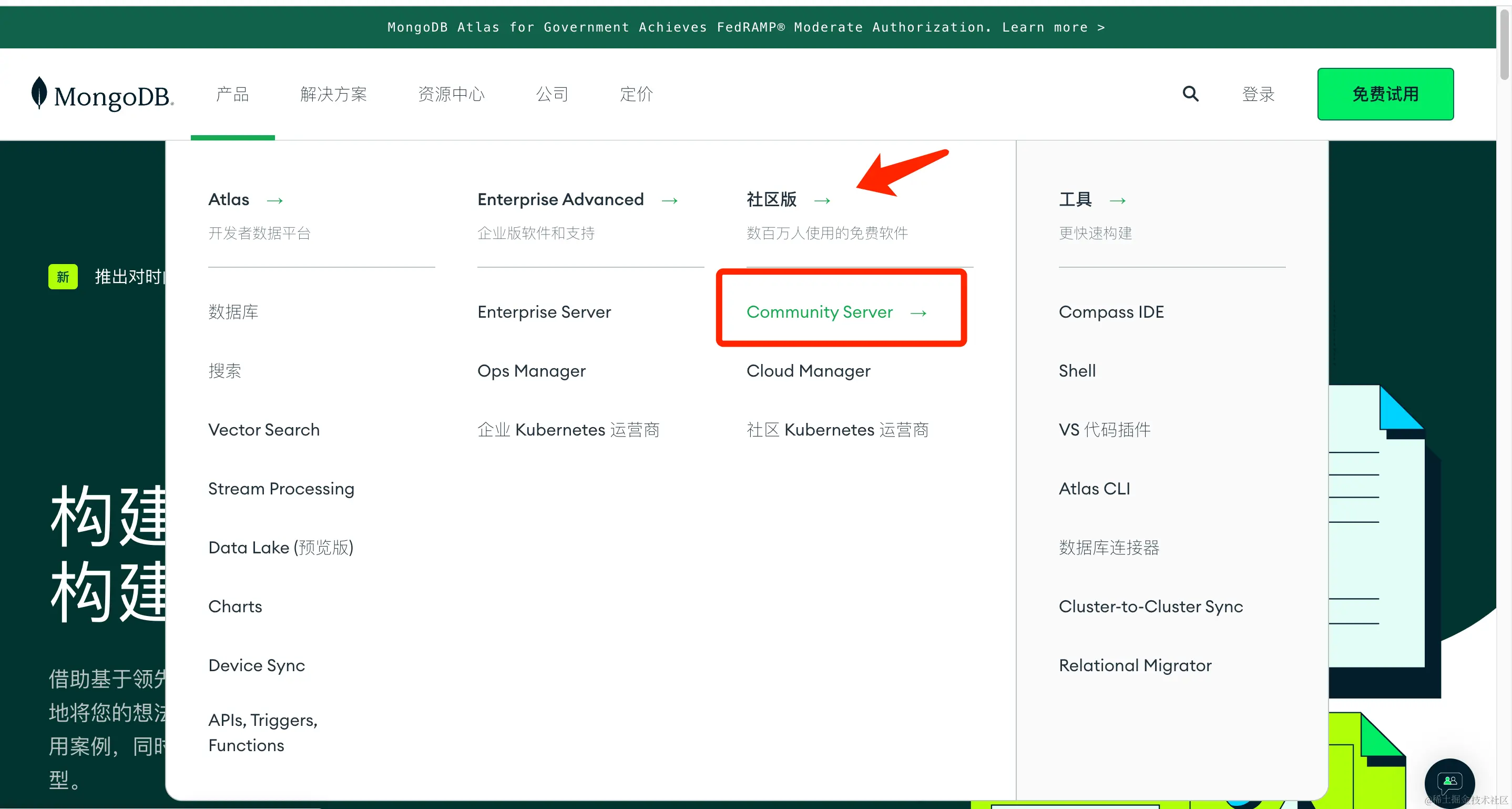Click 开发者数据平台 subtitle text
Image resolution: width=1512 pixels, height=809 pixels.
(x=259, y=233)
